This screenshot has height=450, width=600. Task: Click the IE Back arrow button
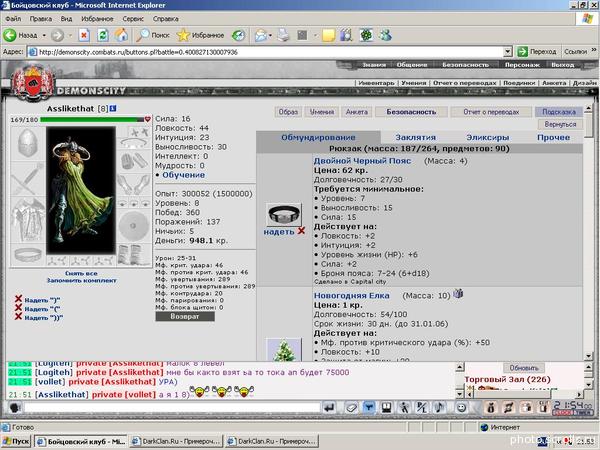coord(10,35)
